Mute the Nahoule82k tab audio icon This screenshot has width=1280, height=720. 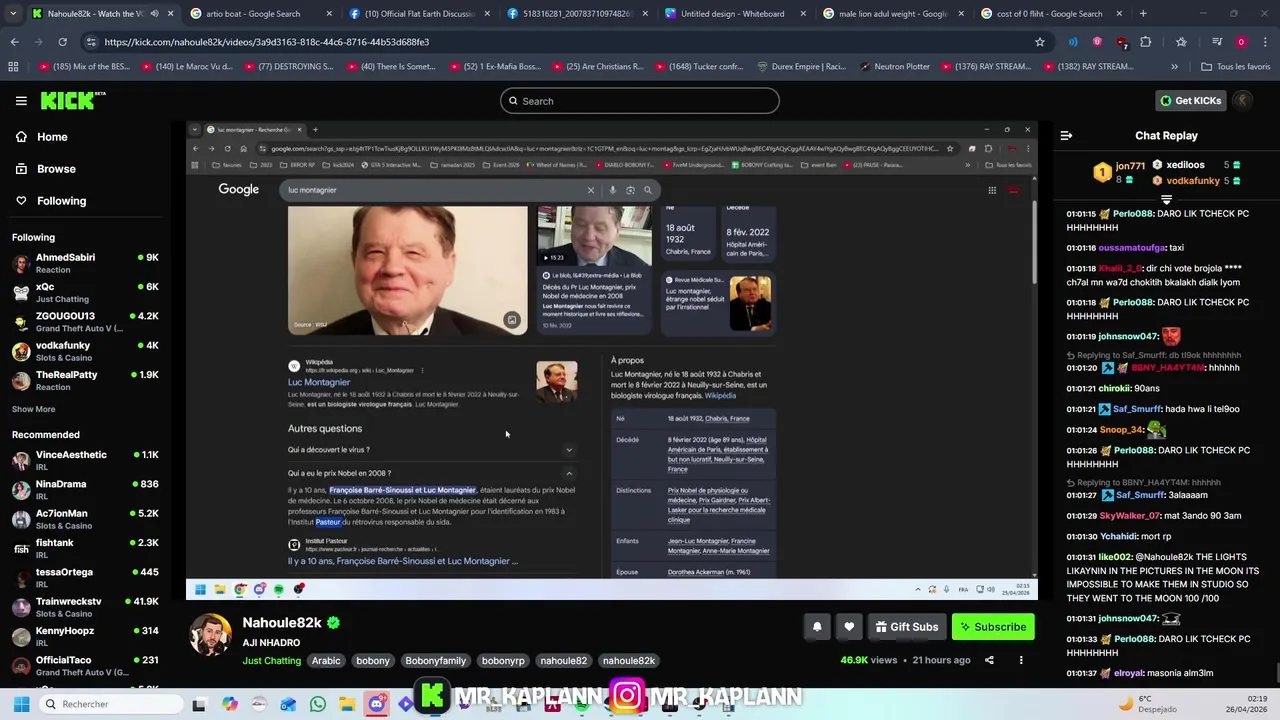click(154, 14)
